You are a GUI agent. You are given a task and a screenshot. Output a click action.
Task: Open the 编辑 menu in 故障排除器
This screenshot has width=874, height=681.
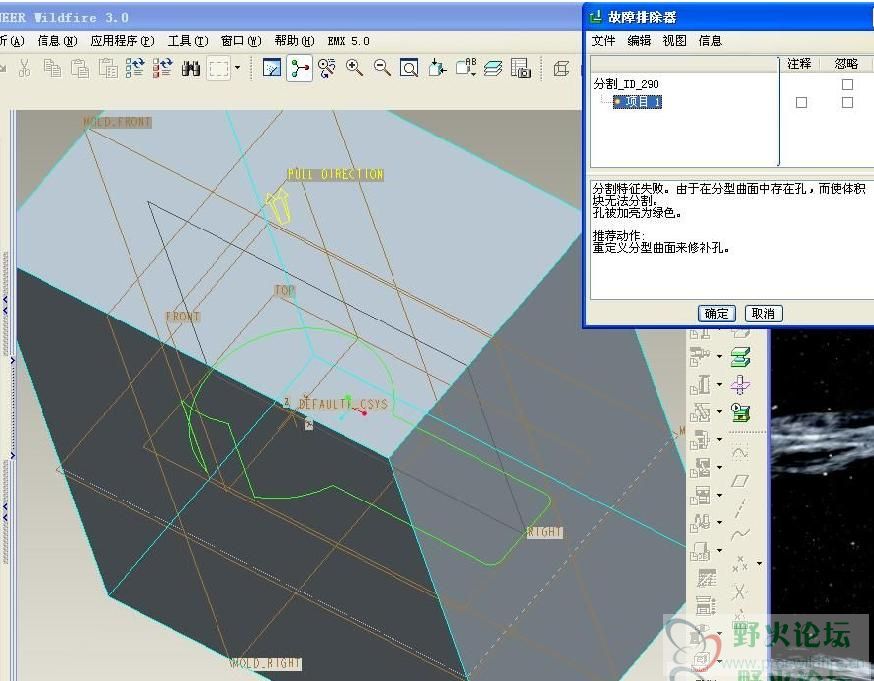(x=639, y=41)
